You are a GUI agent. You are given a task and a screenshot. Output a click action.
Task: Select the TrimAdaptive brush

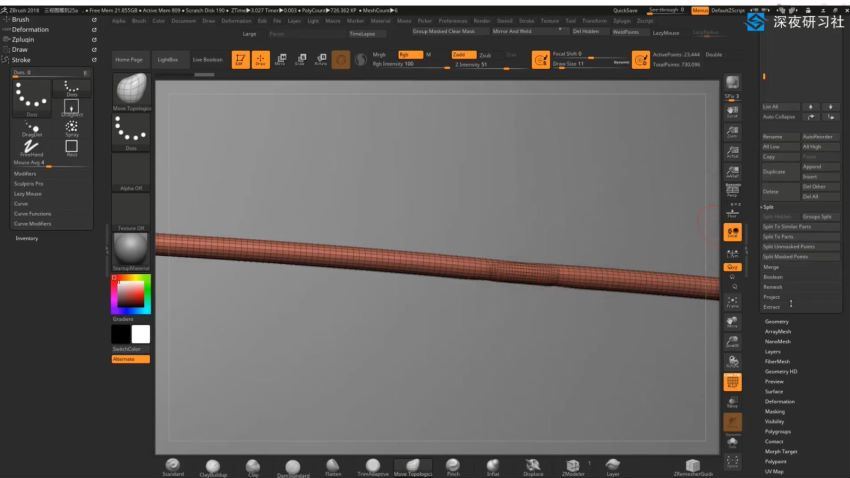[x=373, y=467]
